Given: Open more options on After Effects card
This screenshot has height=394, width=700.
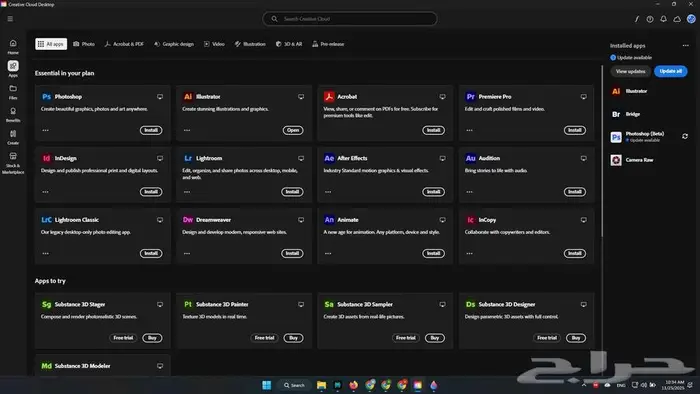Looking at the screenshot, I should pos(328,192).
